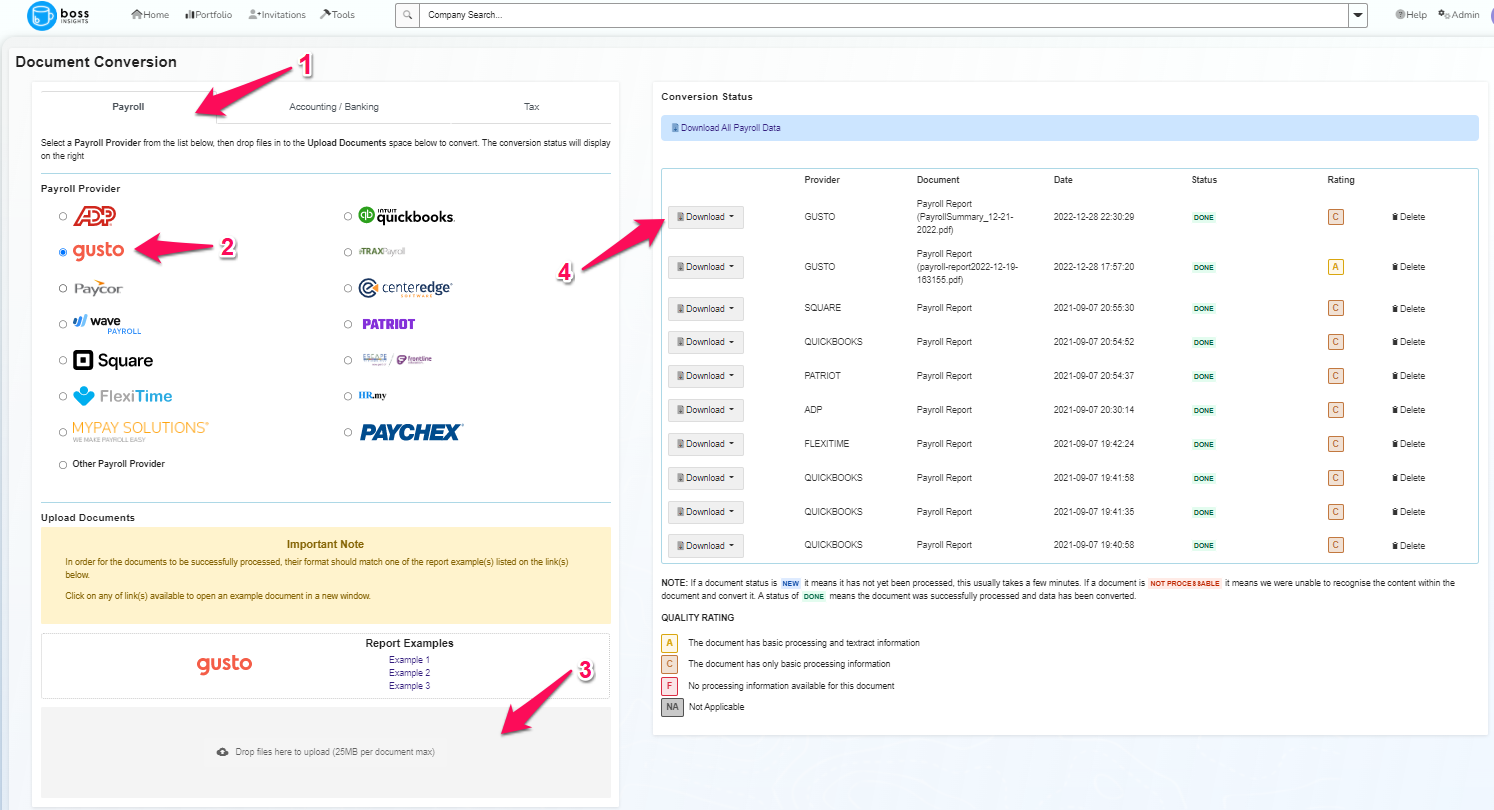
Task: Open the Portfolio menu item
Action: pos(208,15)
